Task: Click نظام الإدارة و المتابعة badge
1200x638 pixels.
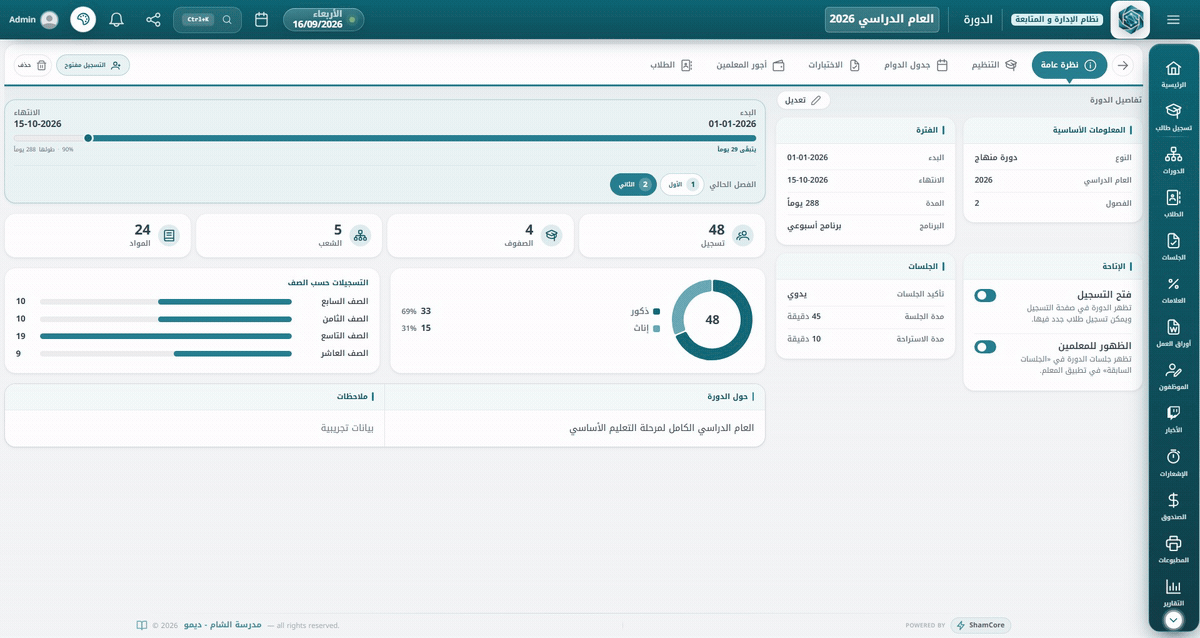Action: tap(1057, 20)
